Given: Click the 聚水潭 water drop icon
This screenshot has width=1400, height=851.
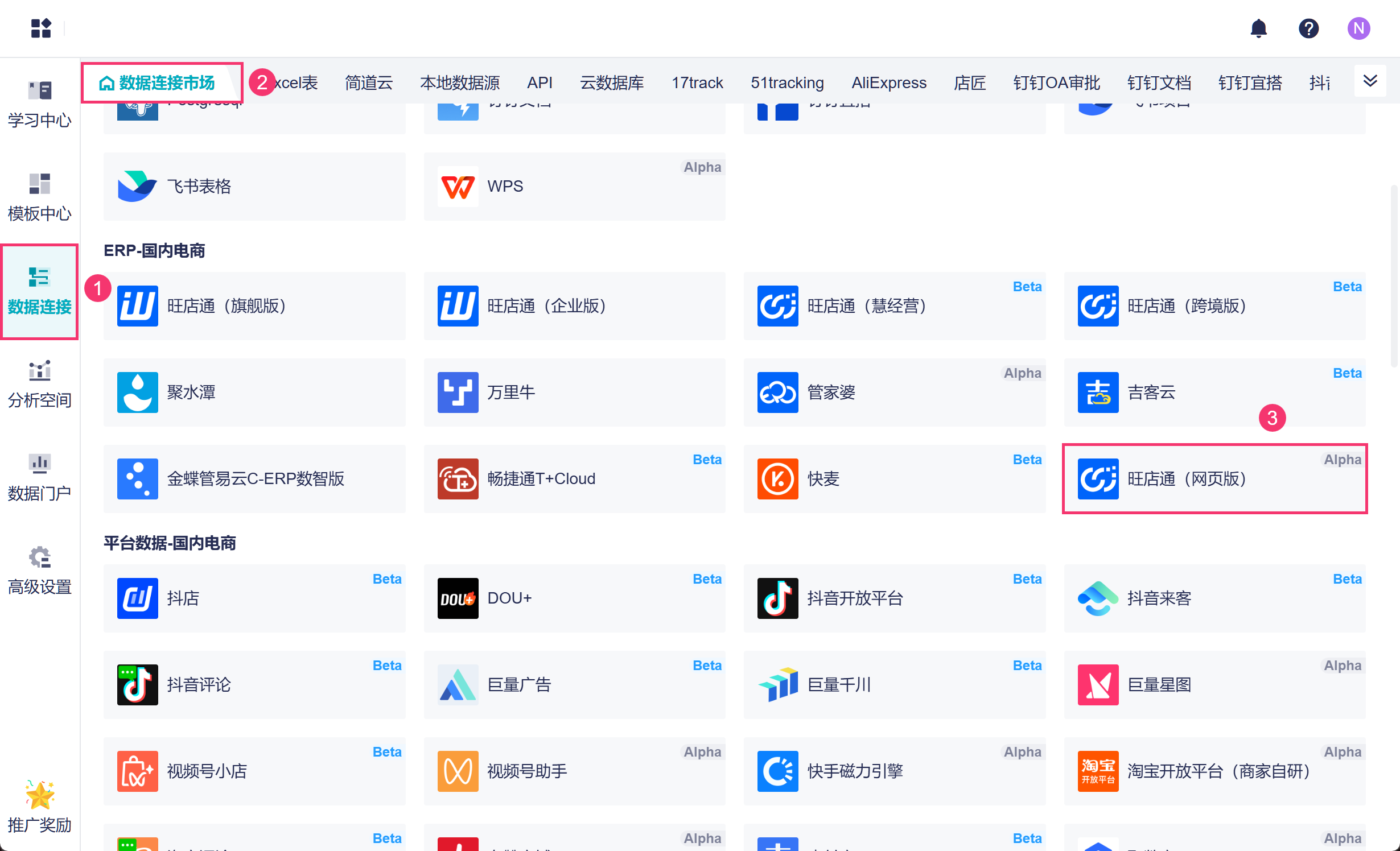Looking at the screenshot, I should point(137,393).
